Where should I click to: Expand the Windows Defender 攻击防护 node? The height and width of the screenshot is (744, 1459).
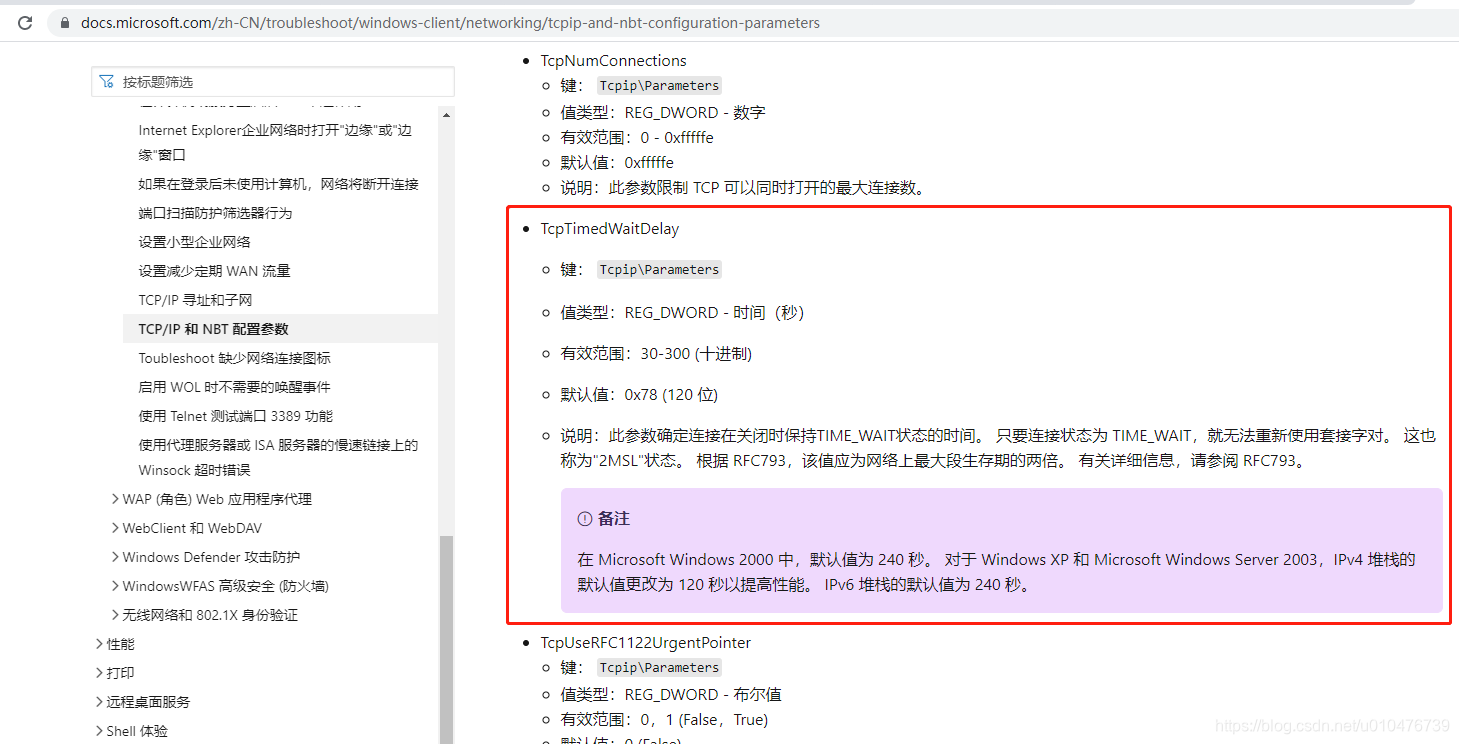coord(114,557)
